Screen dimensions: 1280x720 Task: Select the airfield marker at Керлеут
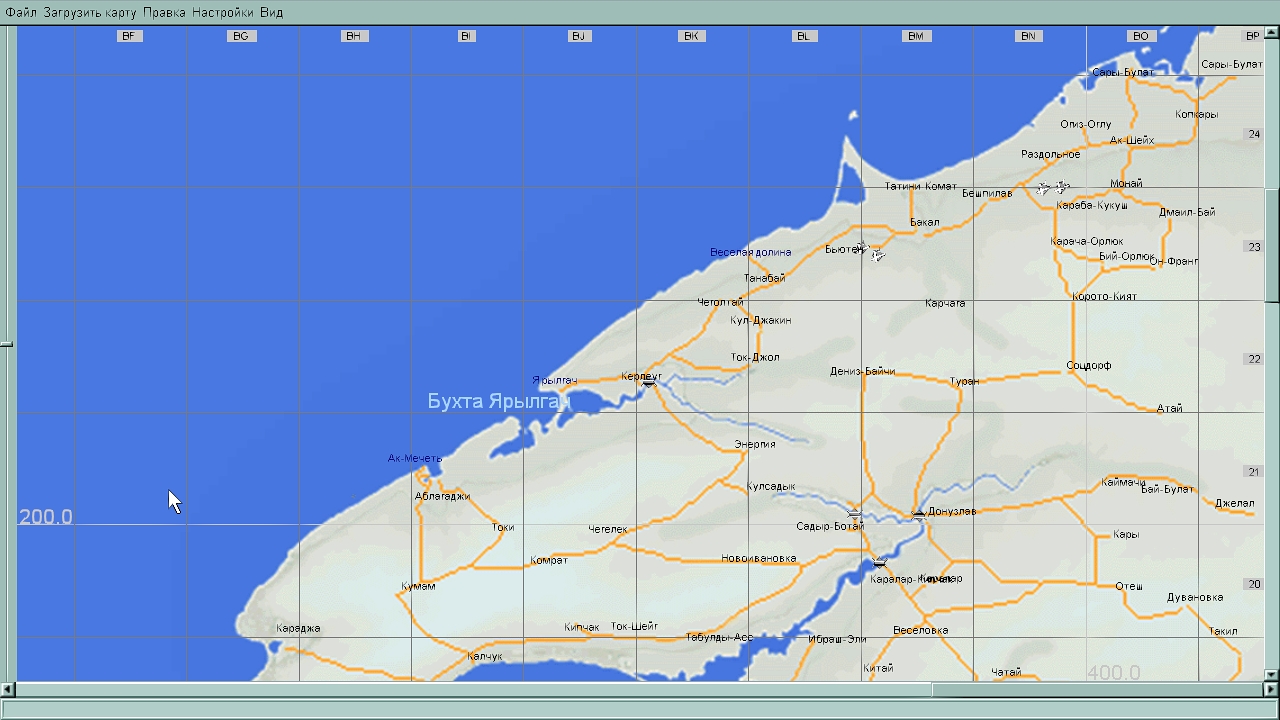[649, 382]
